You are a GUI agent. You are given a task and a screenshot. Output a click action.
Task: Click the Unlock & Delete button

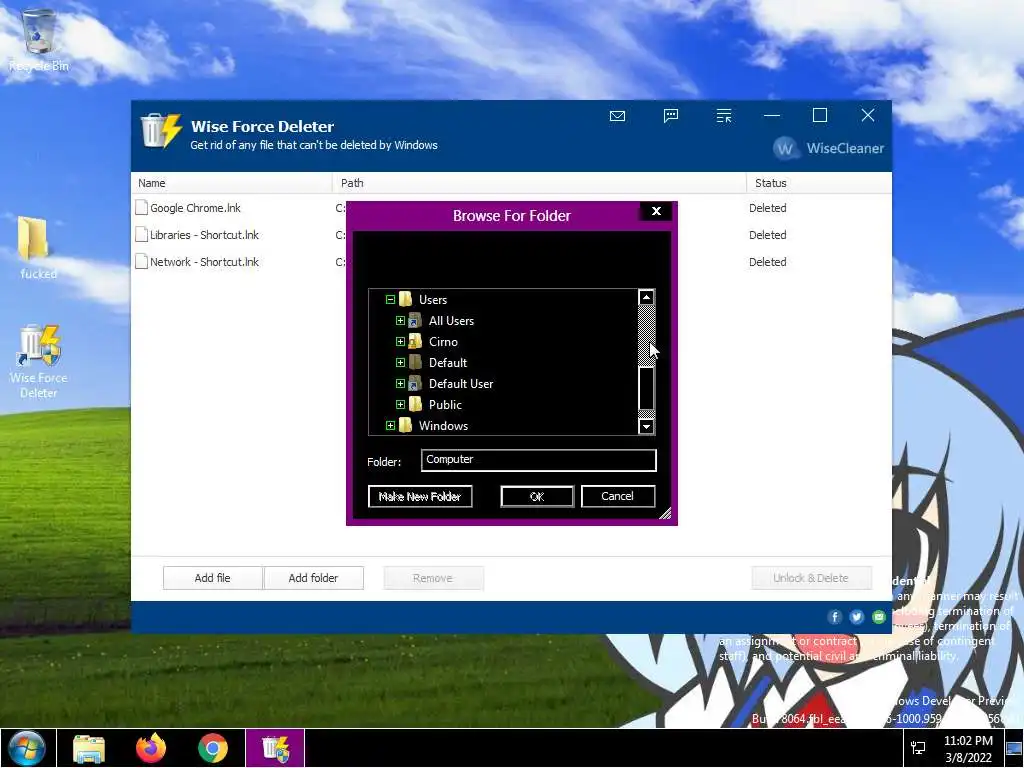811,578
